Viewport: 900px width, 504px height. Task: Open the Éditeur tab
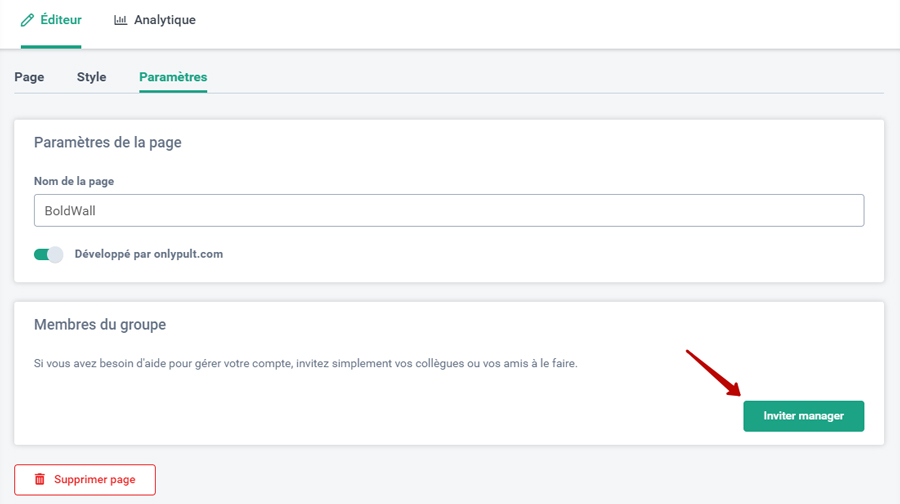(51, 20)
